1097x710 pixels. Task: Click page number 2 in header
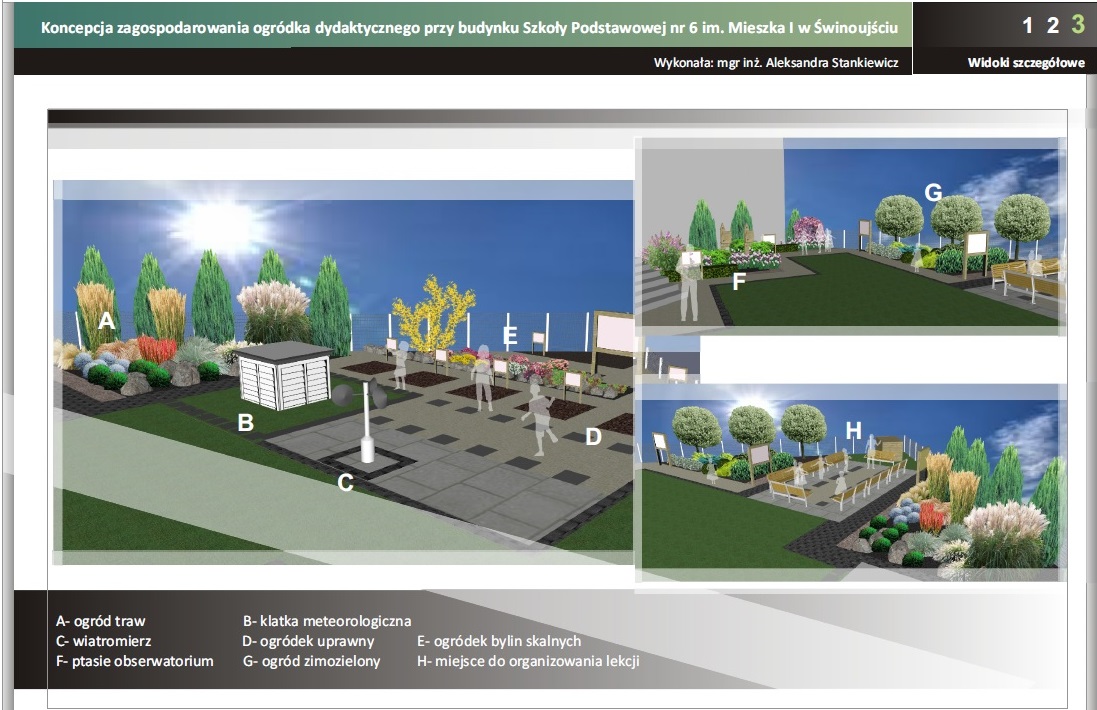coord(1052,26)
